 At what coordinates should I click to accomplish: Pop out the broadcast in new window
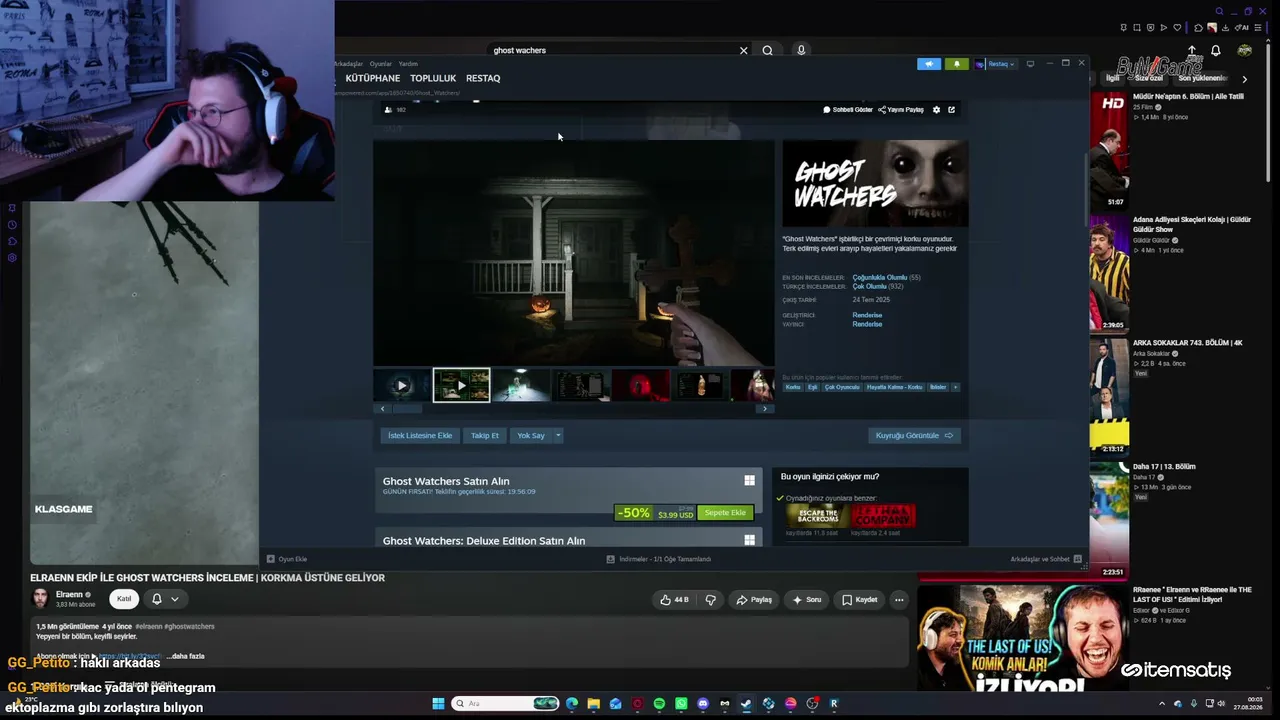tap(951, 110)
